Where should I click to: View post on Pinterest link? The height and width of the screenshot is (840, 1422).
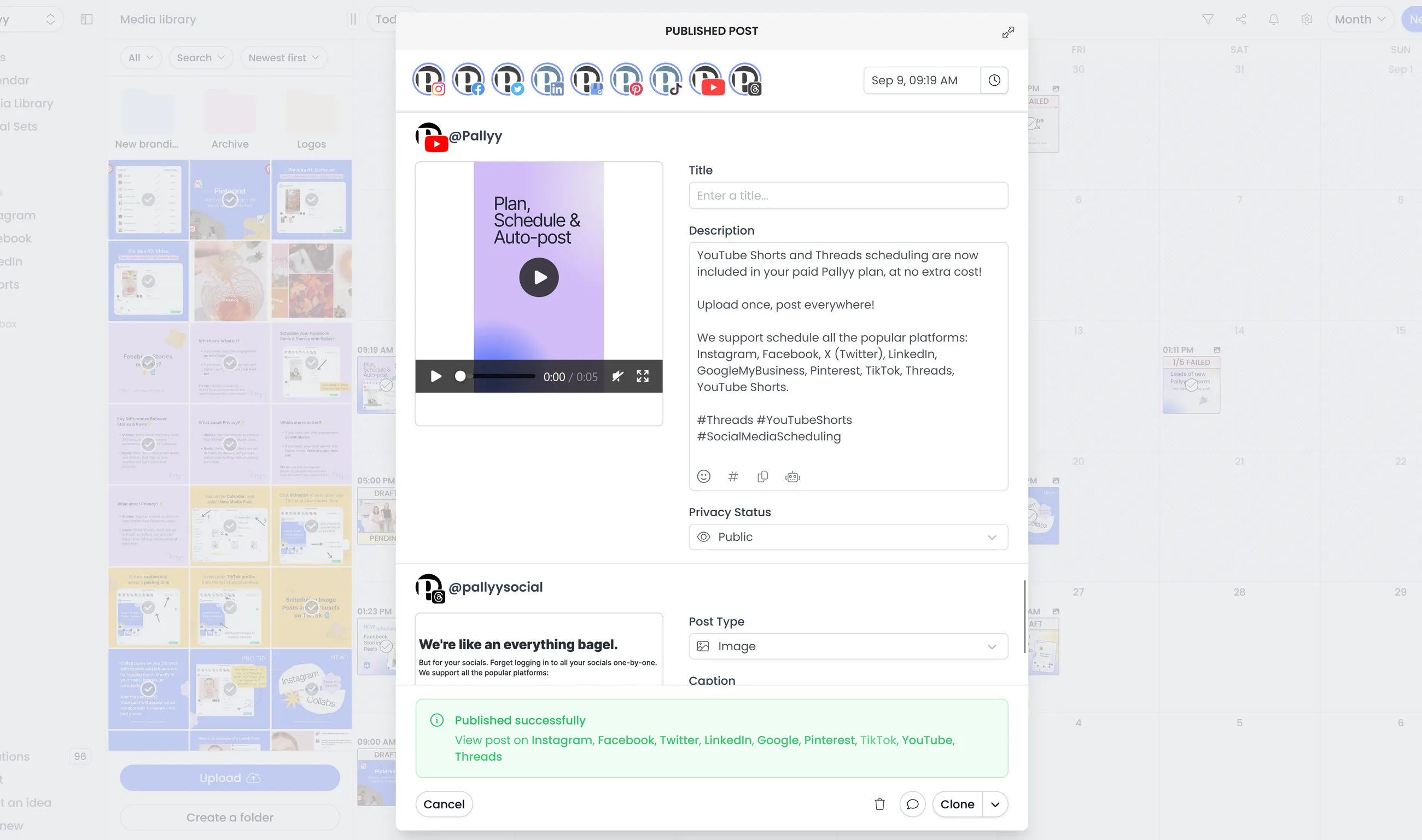(830, 740)
